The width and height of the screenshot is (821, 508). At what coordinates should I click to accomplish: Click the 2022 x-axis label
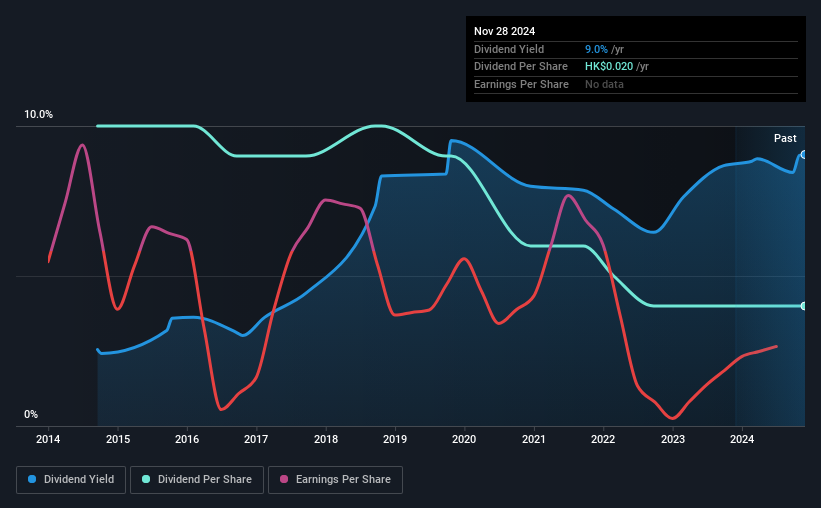tap(603, 439)
